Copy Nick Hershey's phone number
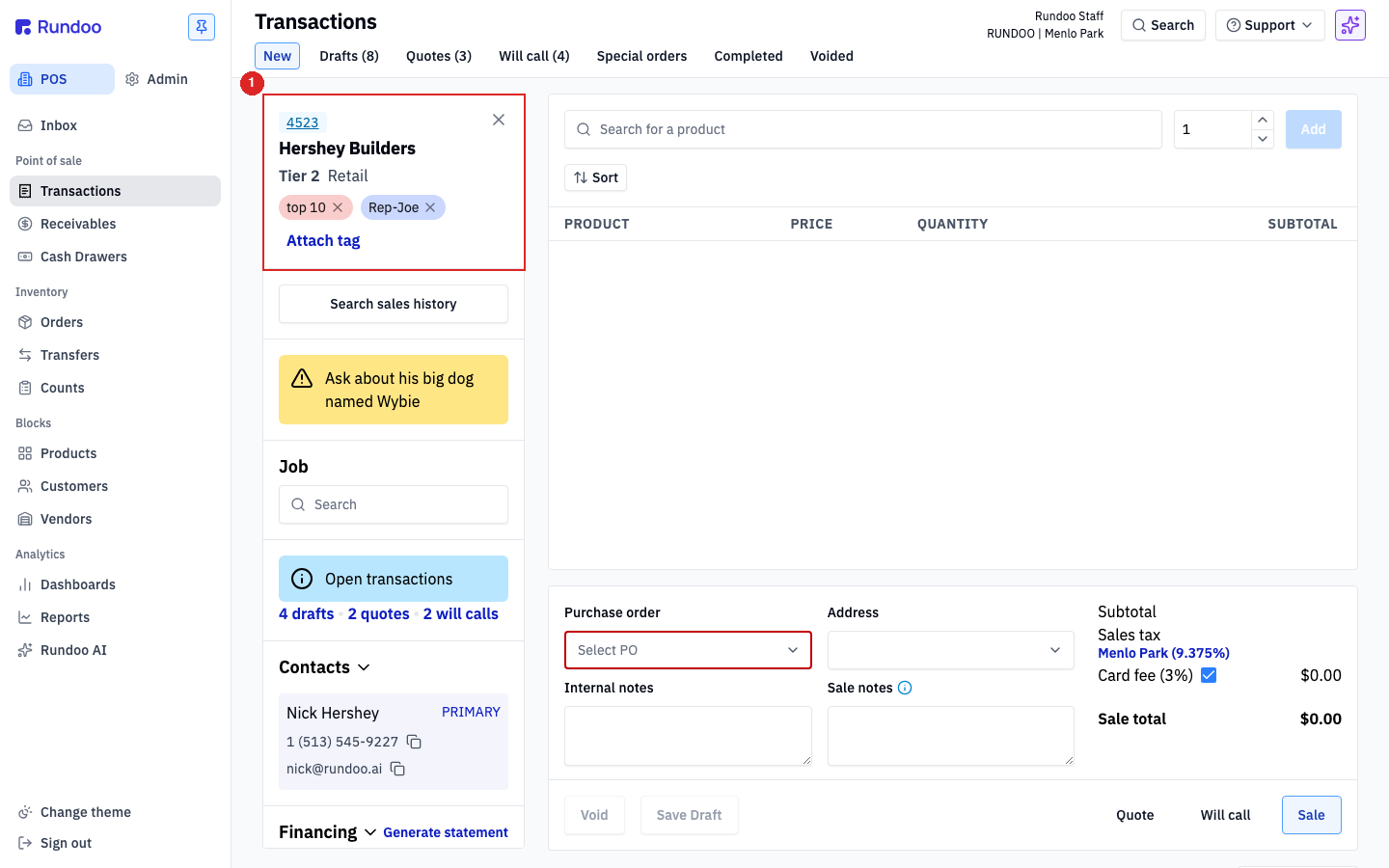 (x=414, y=742)
